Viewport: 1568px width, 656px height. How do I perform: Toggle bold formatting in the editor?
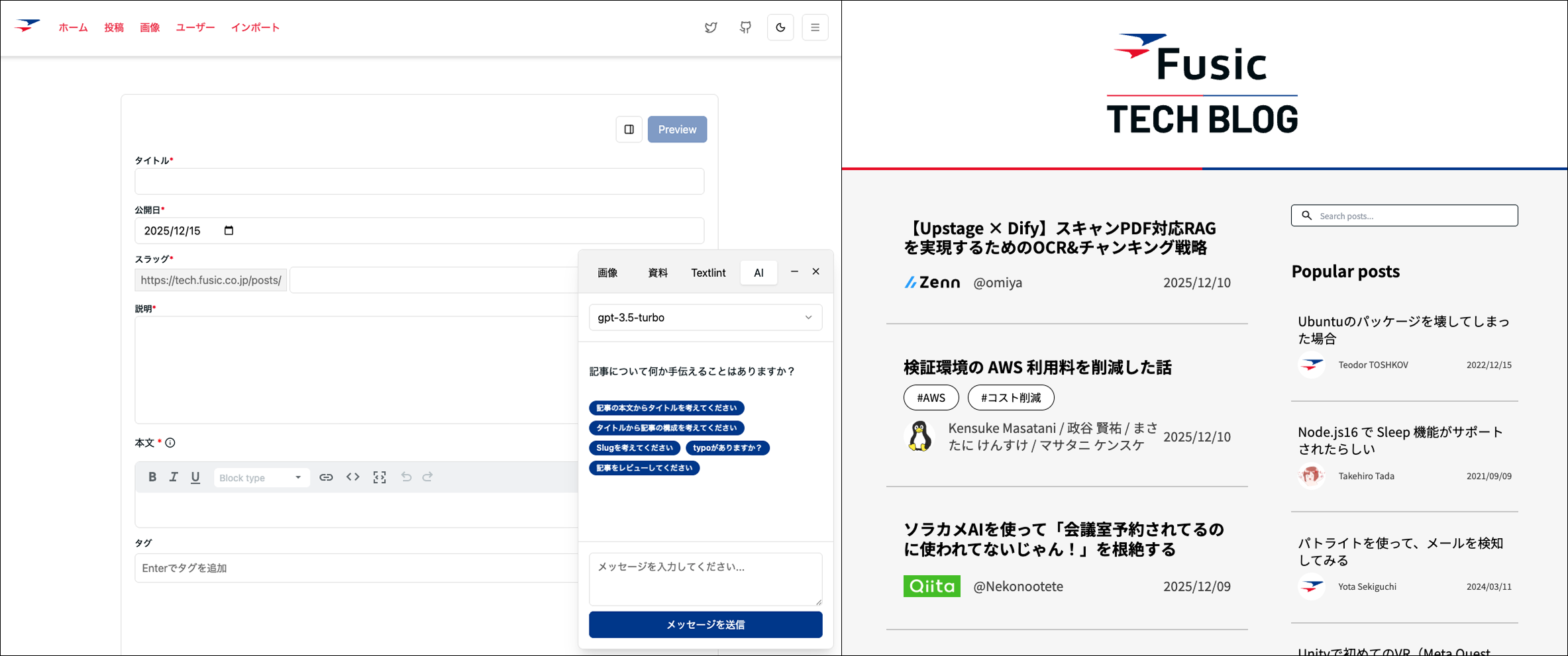coord(152,477)
